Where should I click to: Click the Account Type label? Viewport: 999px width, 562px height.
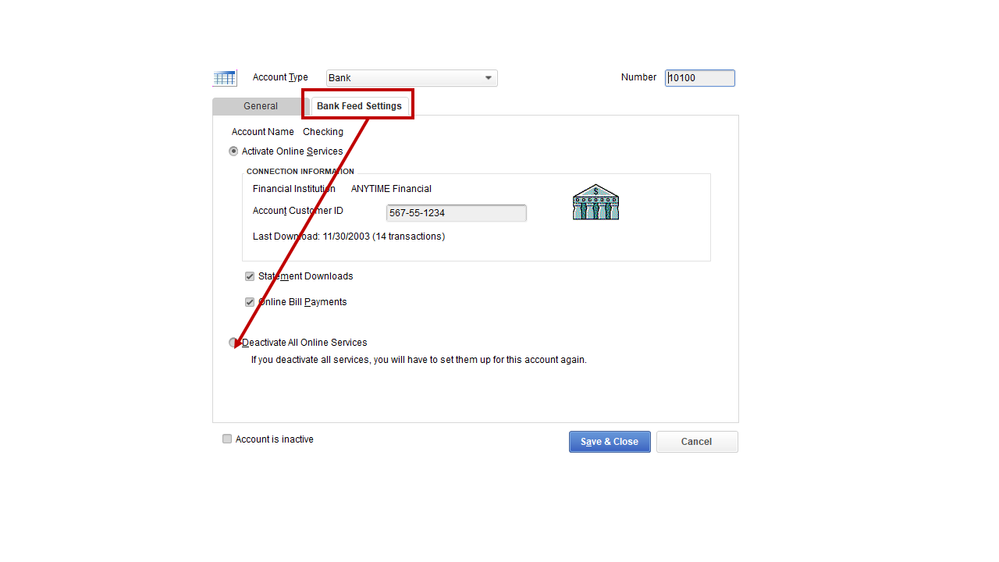point(280,77)
